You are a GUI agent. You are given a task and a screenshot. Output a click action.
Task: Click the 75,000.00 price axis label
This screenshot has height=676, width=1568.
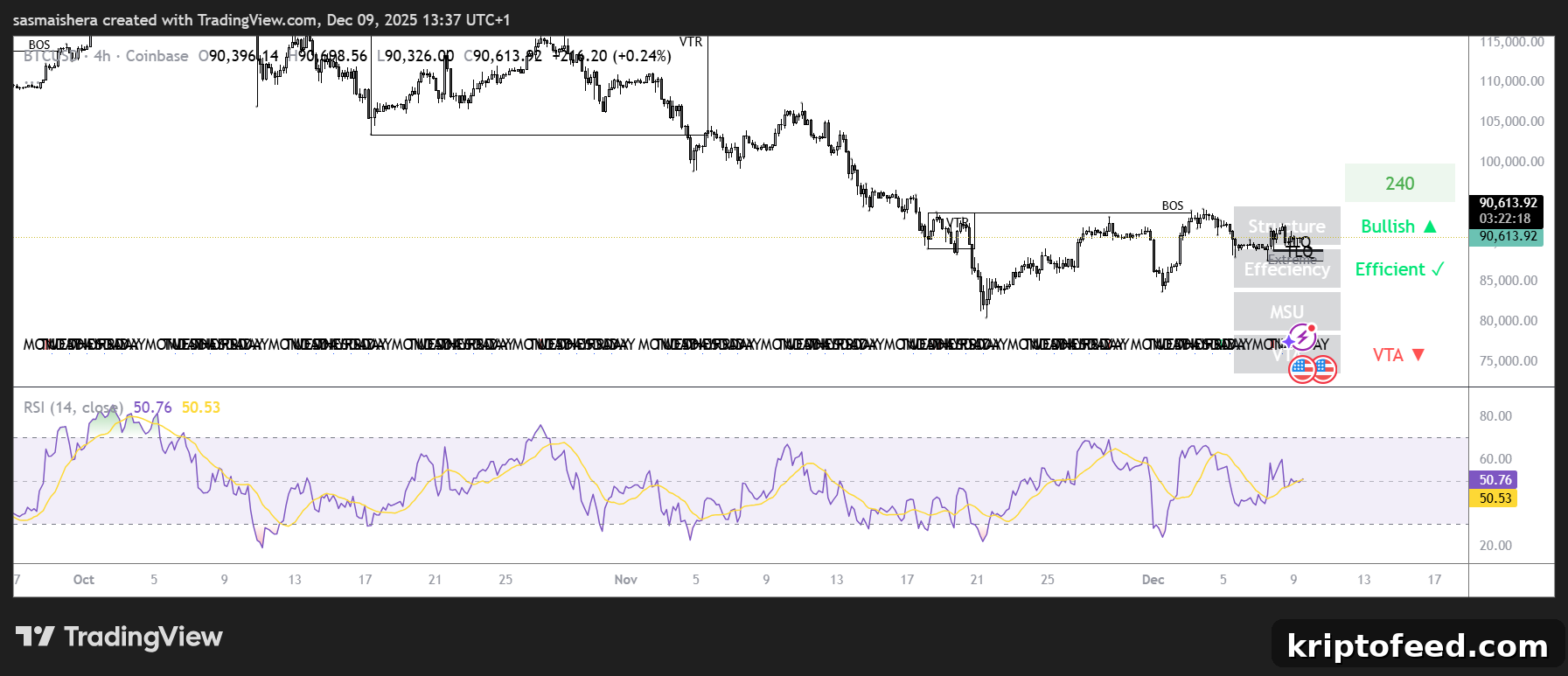(x=1508, y=361)
